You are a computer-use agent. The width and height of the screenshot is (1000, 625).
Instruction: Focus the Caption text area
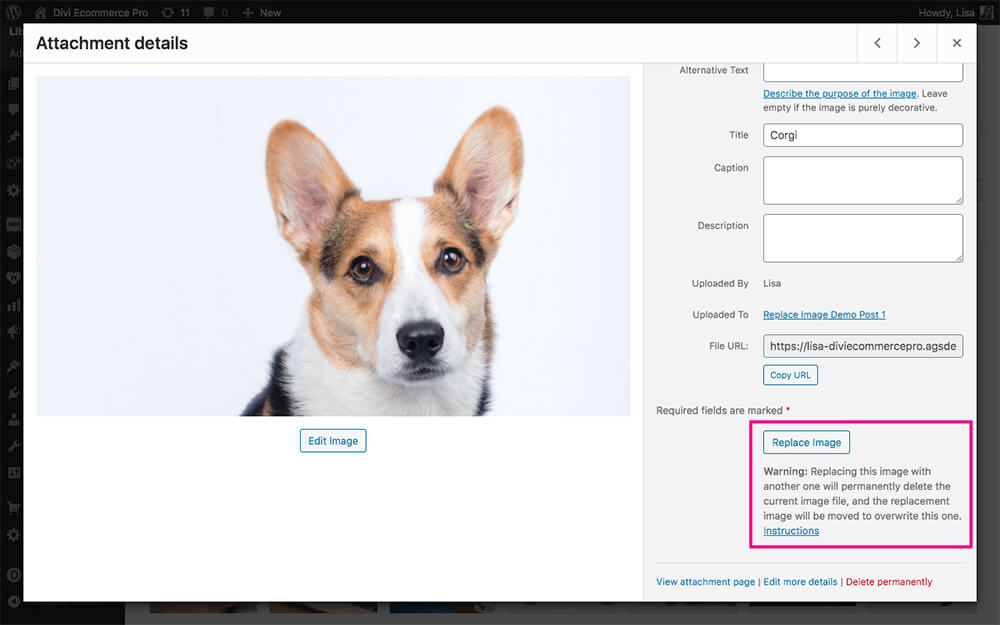(x=862, y=180)
